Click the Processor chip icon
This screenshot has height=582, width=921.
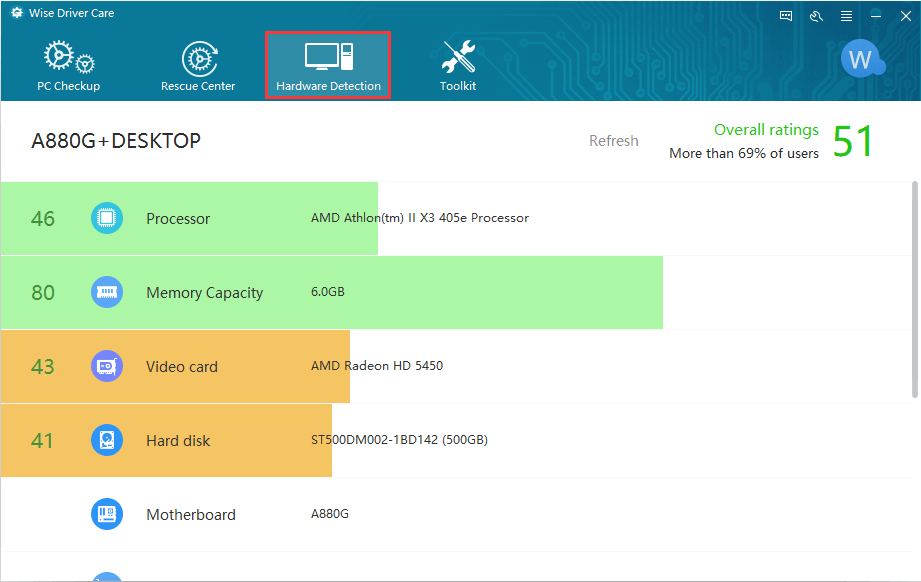click(107, 218)
